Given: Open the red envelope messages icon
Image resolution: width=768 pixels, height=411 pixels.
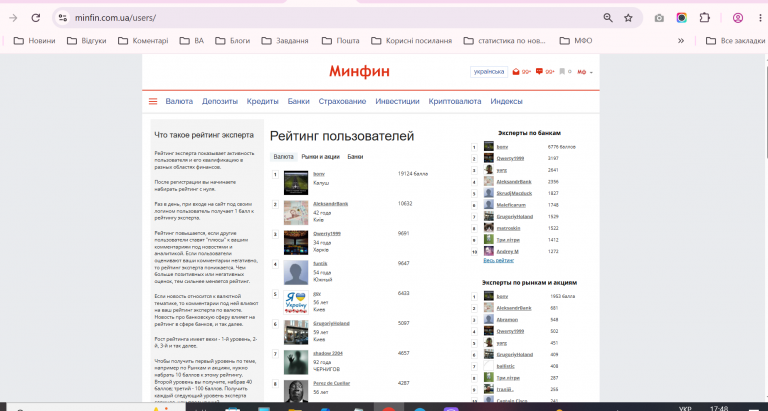Looking at the screenshot, I should tap(516, 72).
